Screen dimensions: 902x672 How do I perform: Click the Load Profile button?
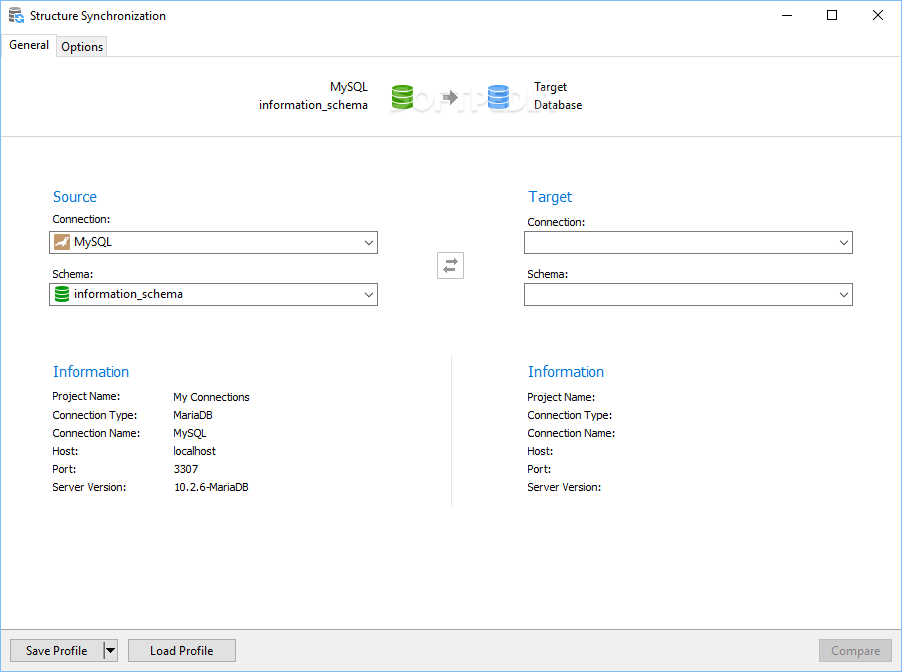(182, 651)
